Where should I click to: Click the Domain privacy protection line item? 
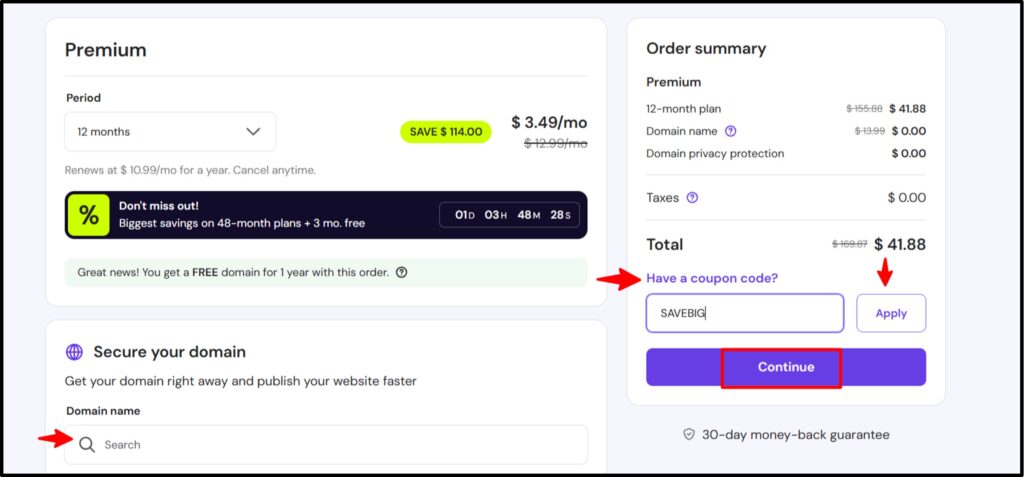pos(715,154)
